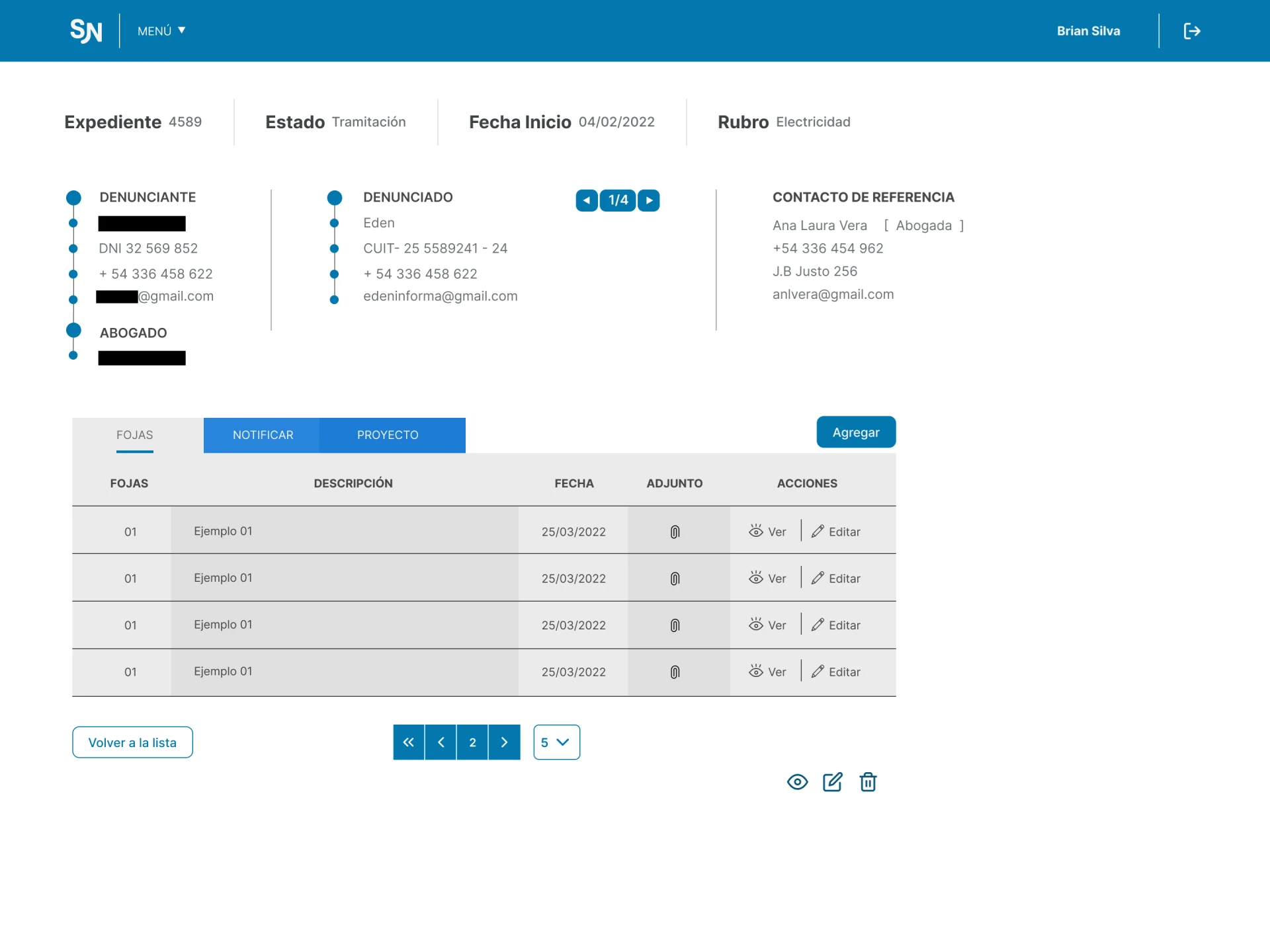Jump to first page with double-chevron button

pyautogui.click(x=409, y=742)
